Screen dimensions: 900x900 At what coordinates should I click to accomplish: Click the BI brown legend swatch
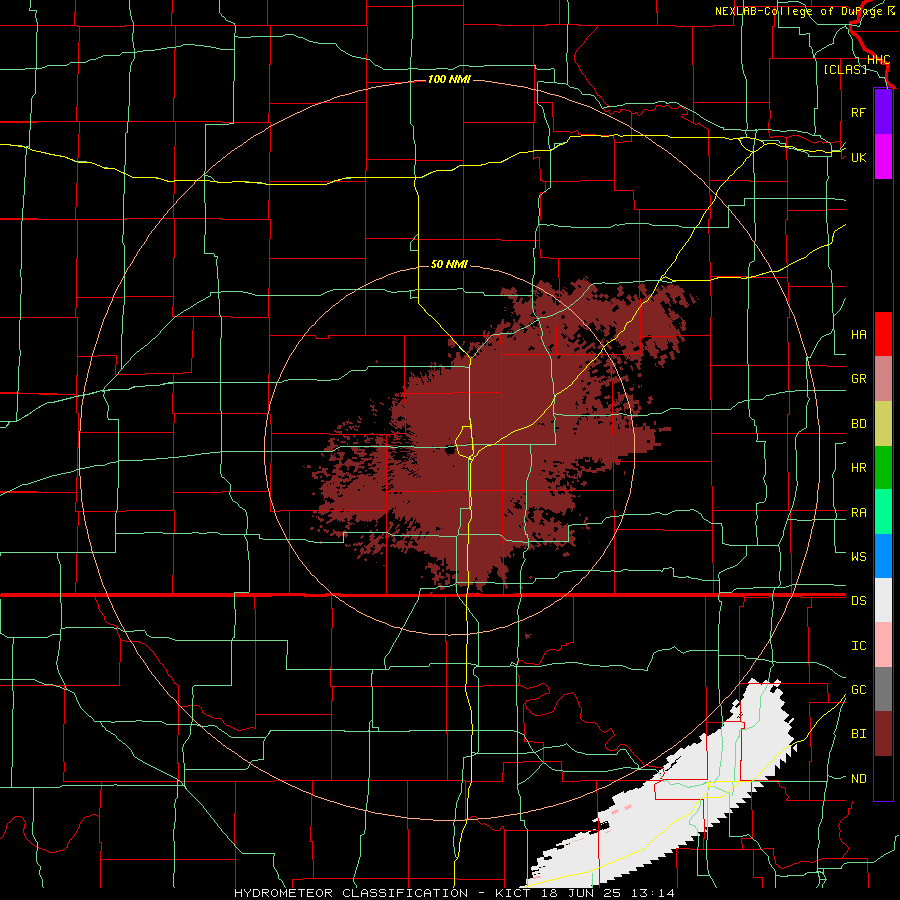coord(883,734)
